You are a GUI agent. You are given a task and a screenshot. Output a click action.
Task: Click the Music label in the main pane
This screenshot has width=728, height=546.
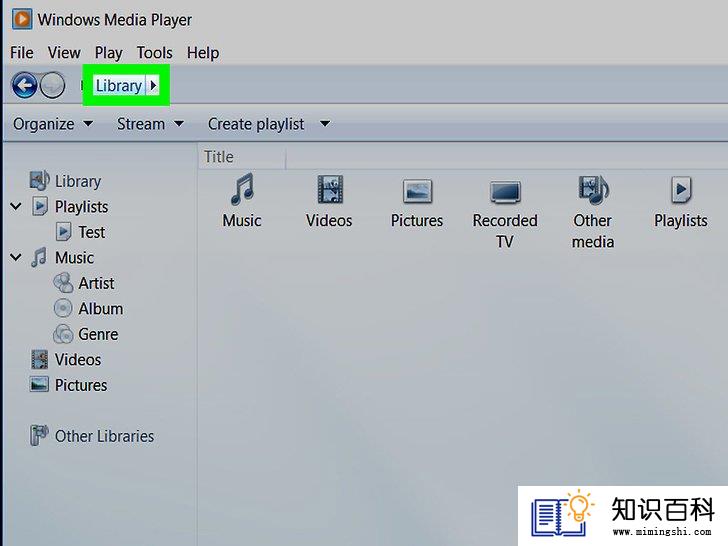(242, 221)
